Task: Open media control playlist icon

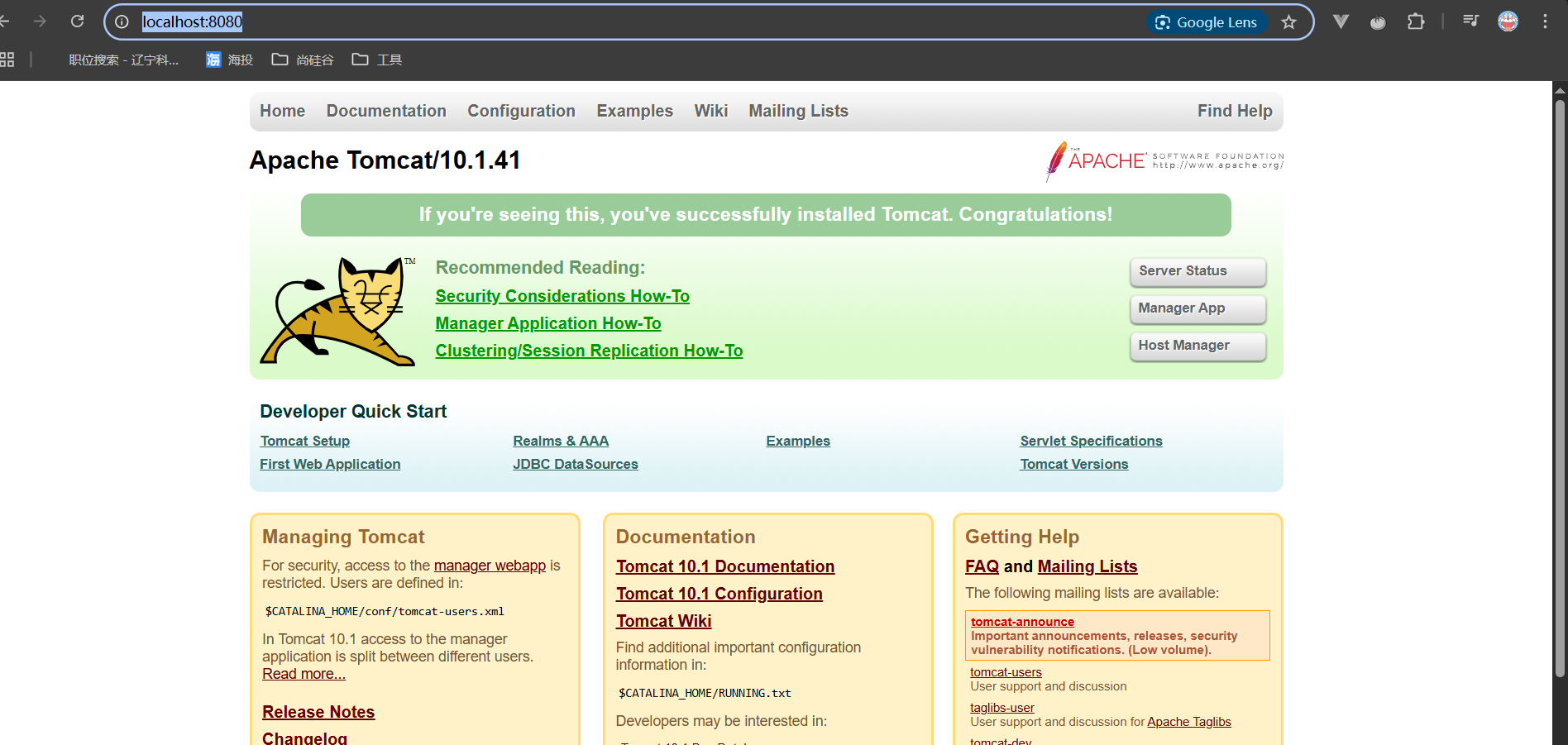Action: (x=1470, y=21)
